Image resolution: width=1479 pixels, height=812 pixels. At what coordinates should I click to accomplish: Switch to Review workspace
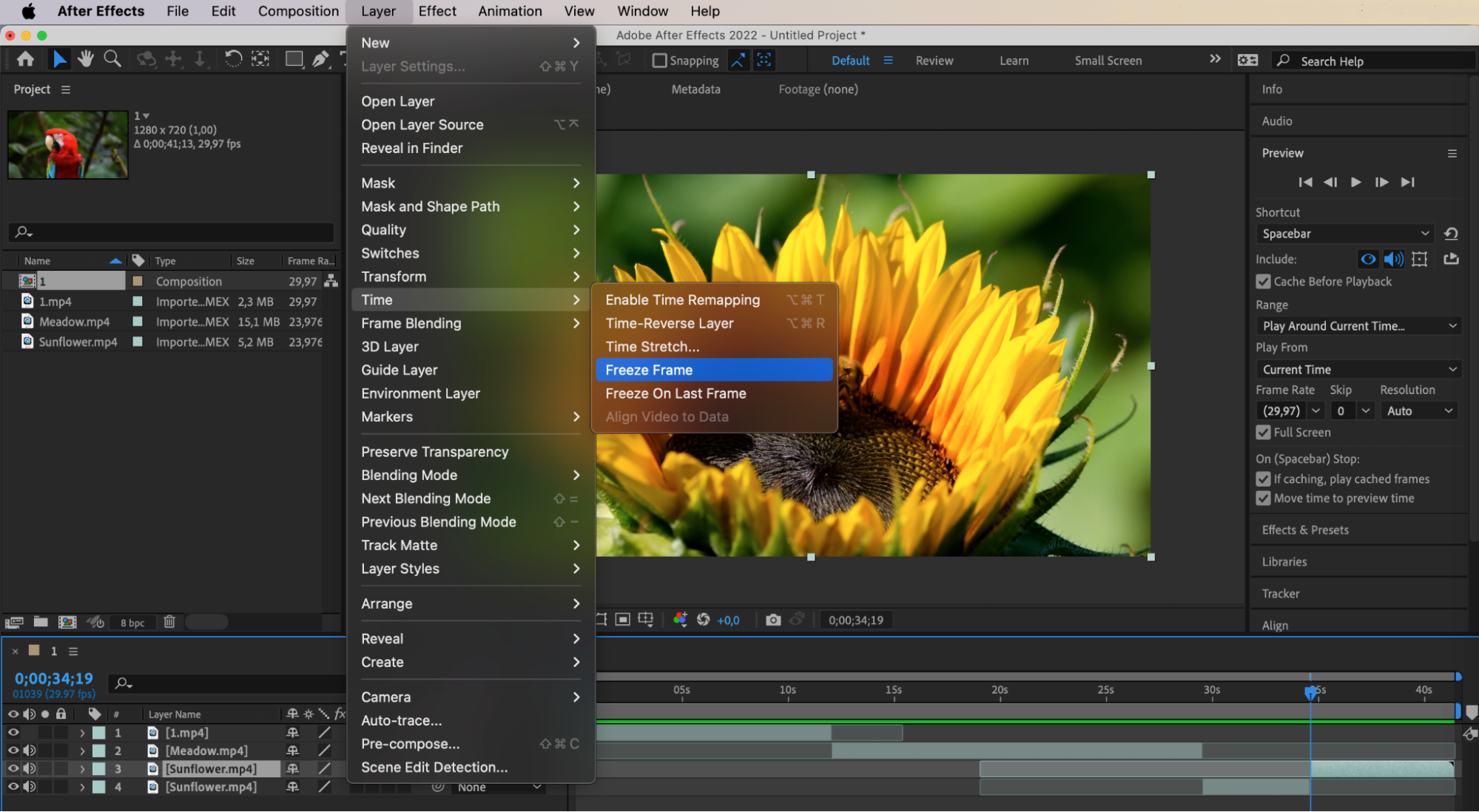[934, 61]
